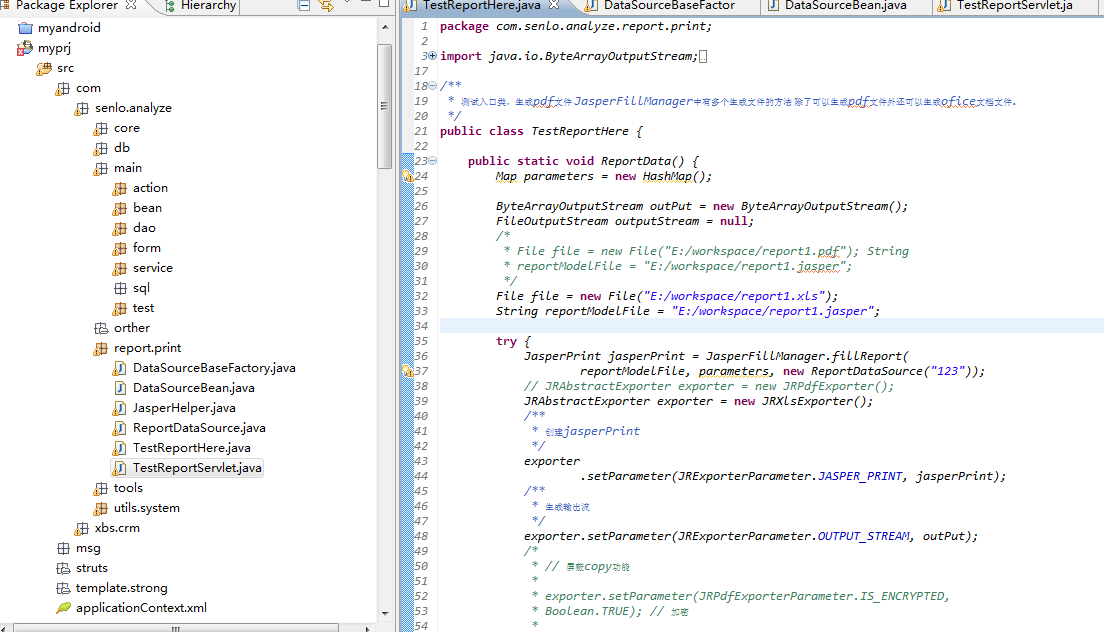Click the warning marker on line 37
The width and height of the screenshot is (1104, 632).
[407, 371]
